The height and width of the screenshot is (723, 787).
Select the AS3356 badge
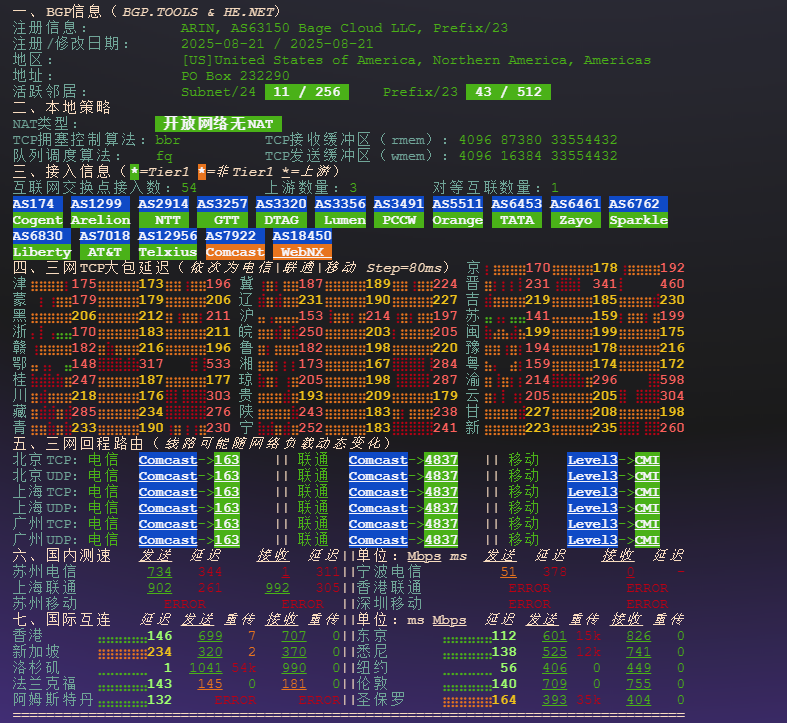pyautogui.click(x=340, y=204)
